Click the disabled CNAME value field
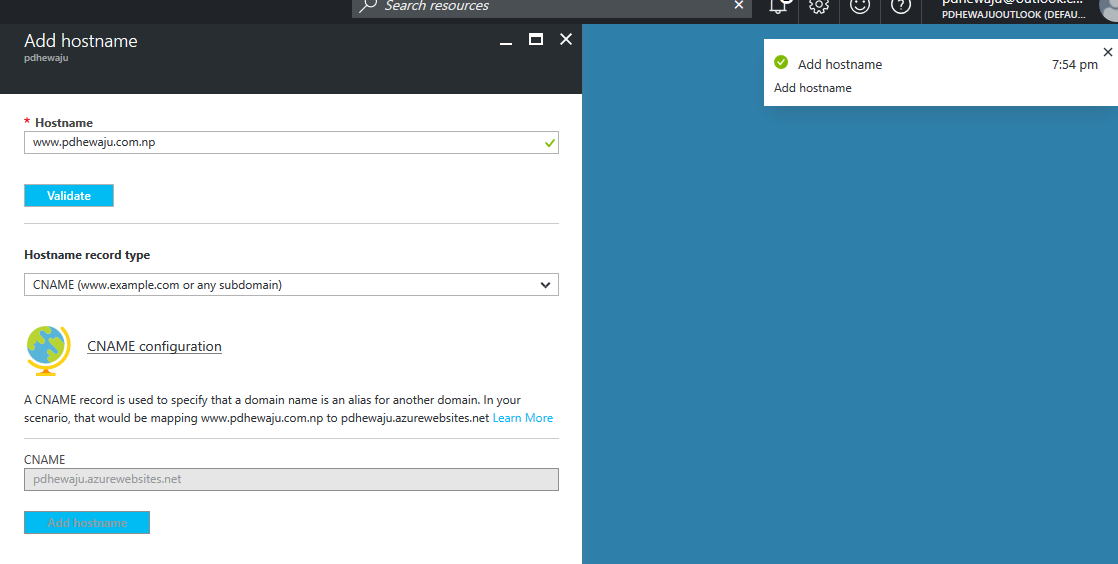 click(x=291, y=479)
